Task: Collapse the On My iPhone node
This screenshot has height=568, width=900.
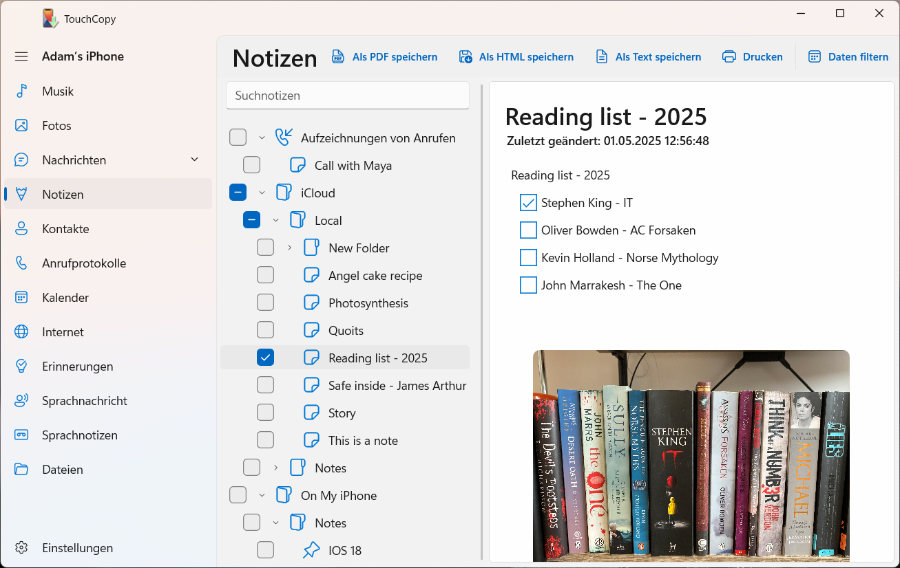Action: click(262, 495)
